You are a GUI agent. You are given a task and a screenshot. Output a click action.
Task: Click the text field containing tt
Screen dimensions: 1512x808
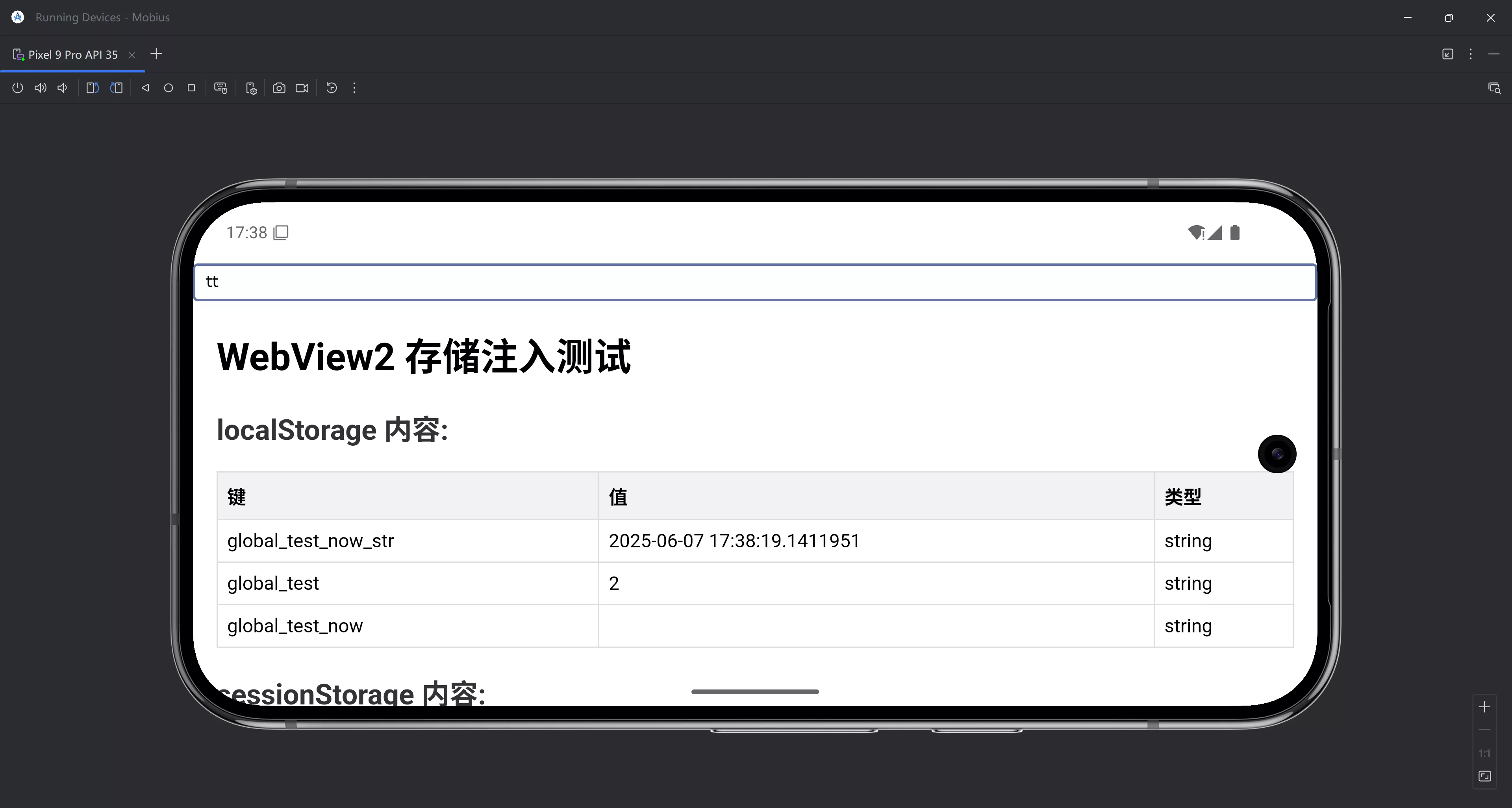(755, 282)
